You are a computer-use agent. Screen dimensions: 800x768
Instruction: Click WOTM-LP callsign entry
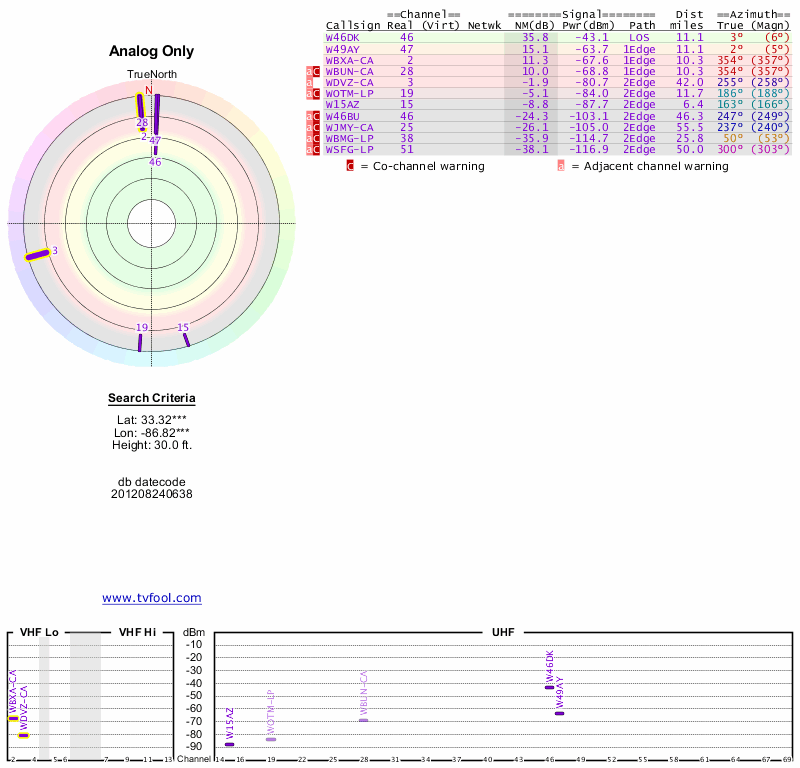(349, 93)
